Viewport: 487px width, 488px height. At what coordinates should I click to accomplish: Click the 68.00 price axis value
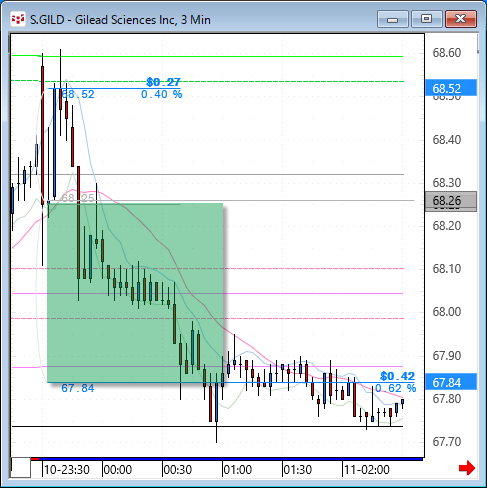coord(447,312)
